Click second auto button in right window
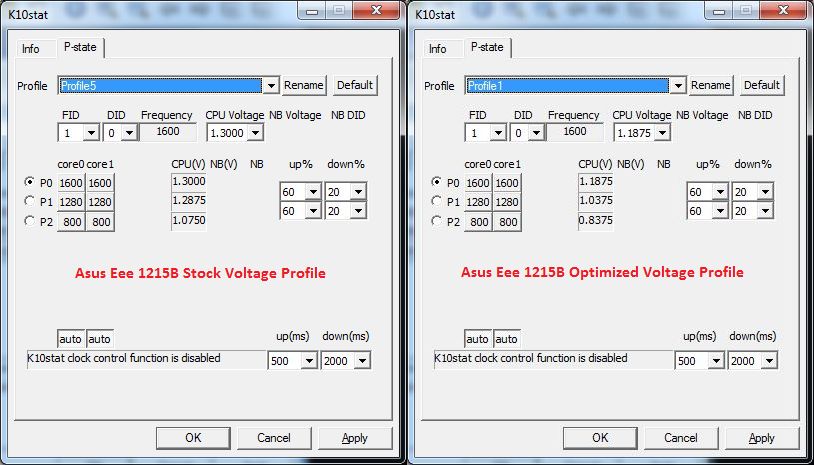The height and width of the screenshot is (465, 814). point(507,339)
